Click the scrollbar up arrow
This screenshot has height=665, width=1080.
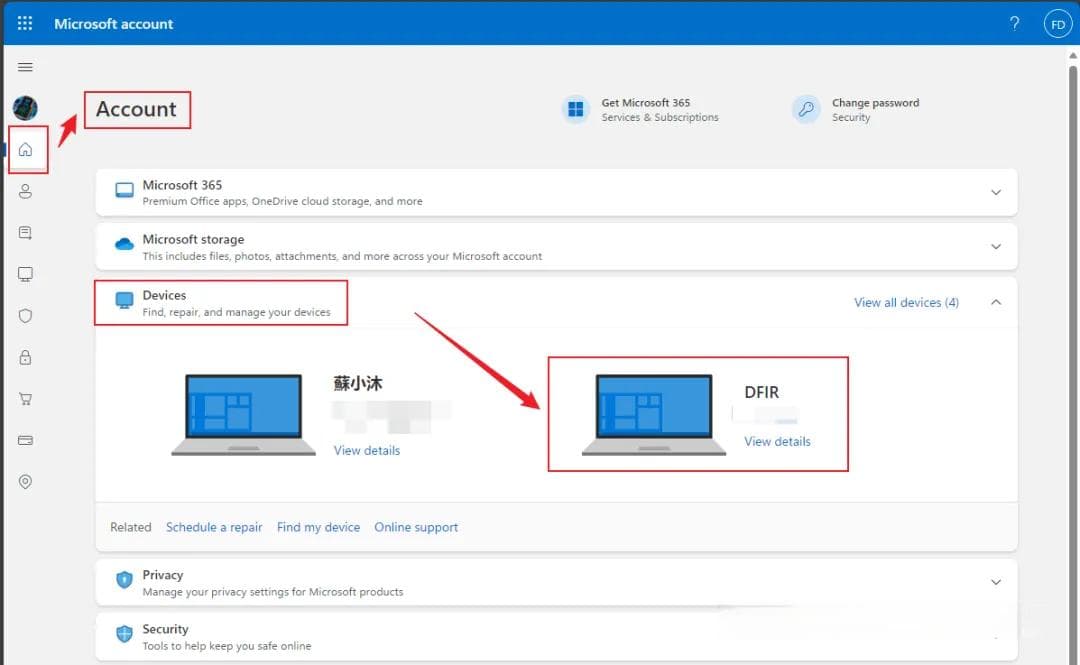(1073, 55)
